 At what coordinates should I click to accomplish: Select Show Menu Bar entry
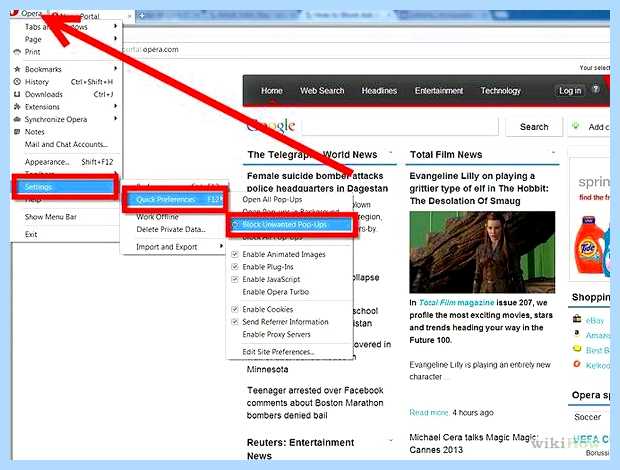coord(51,217)
